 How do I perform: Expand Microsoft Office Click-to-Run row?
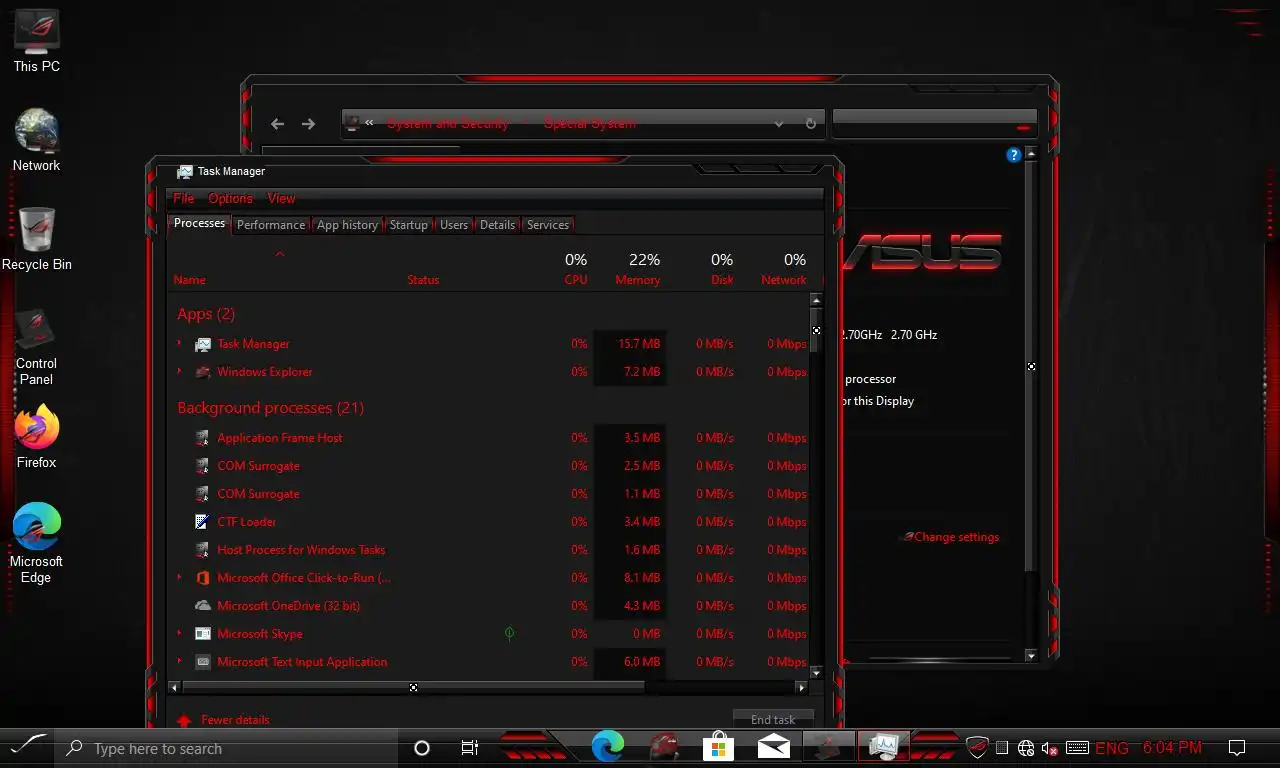[180, 577]
